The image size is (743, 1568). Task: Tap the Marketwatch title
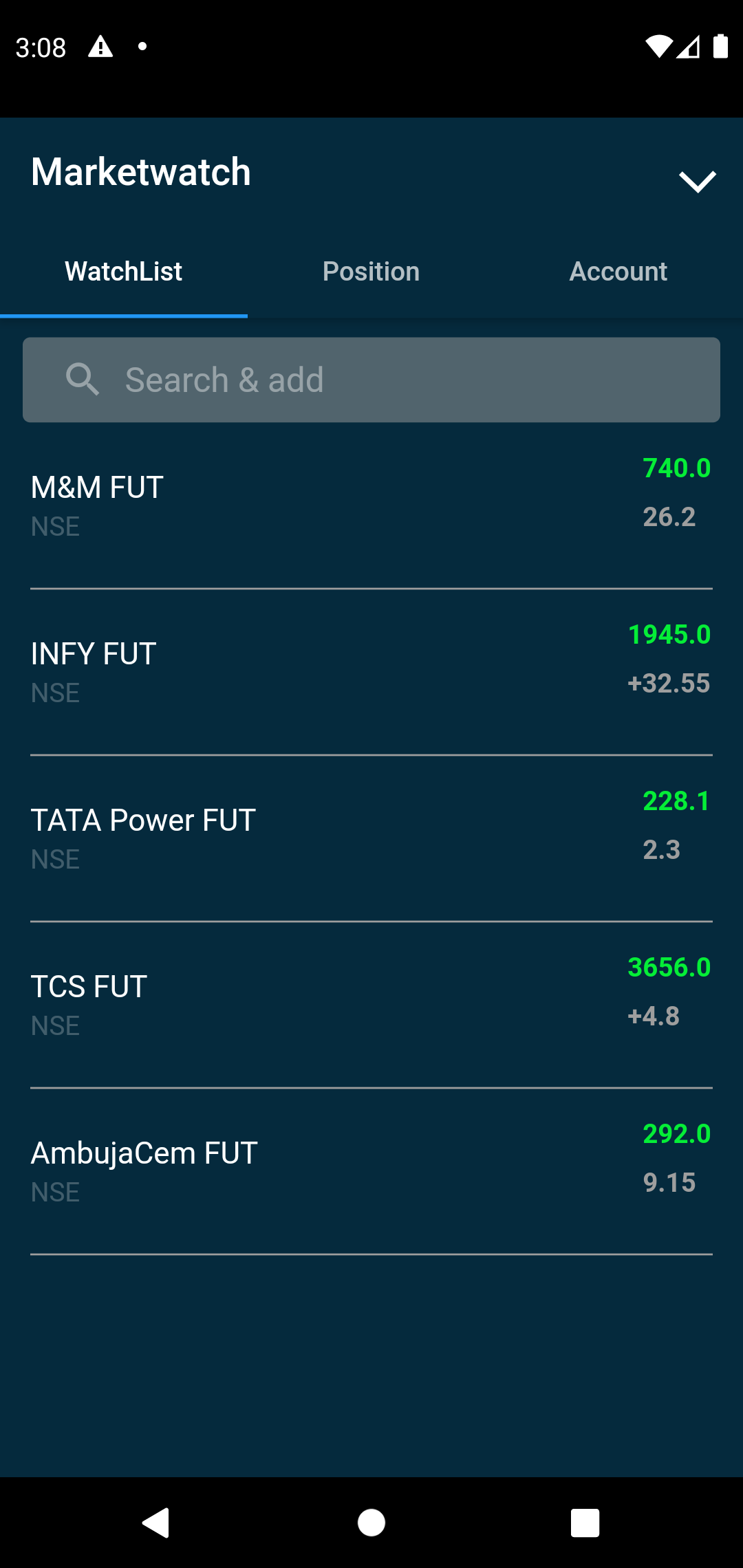(x=141, y=172)
